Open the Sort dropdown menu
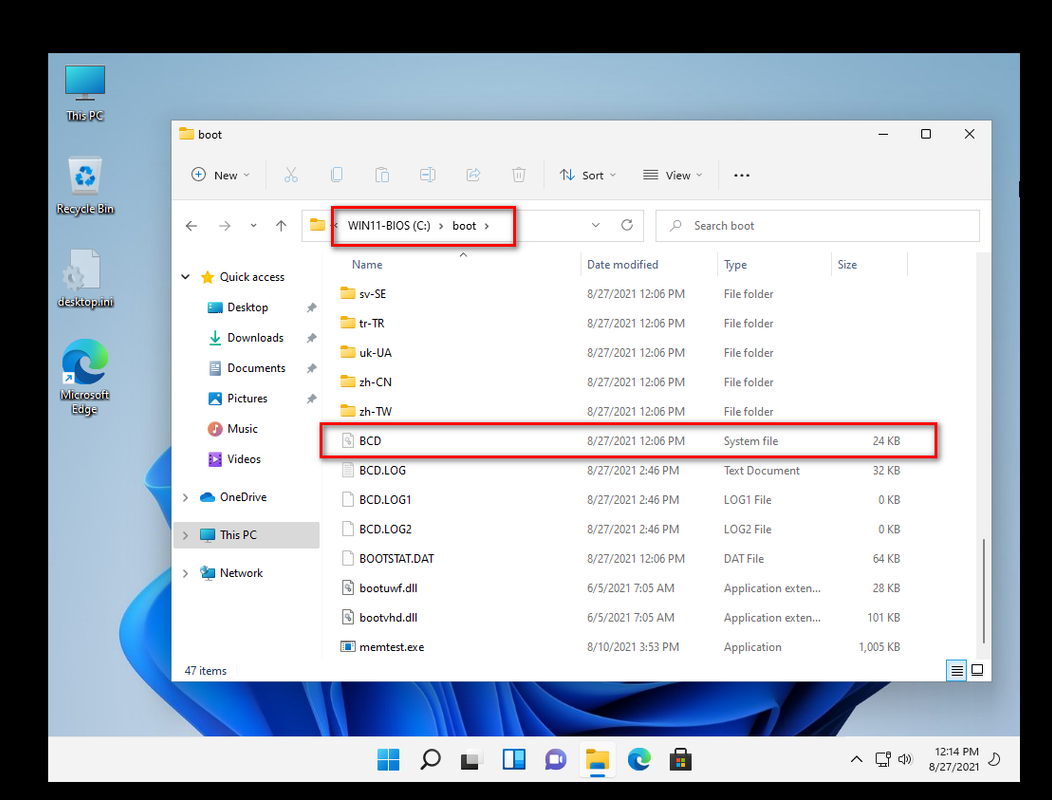1052x800 pixels. 588,175
